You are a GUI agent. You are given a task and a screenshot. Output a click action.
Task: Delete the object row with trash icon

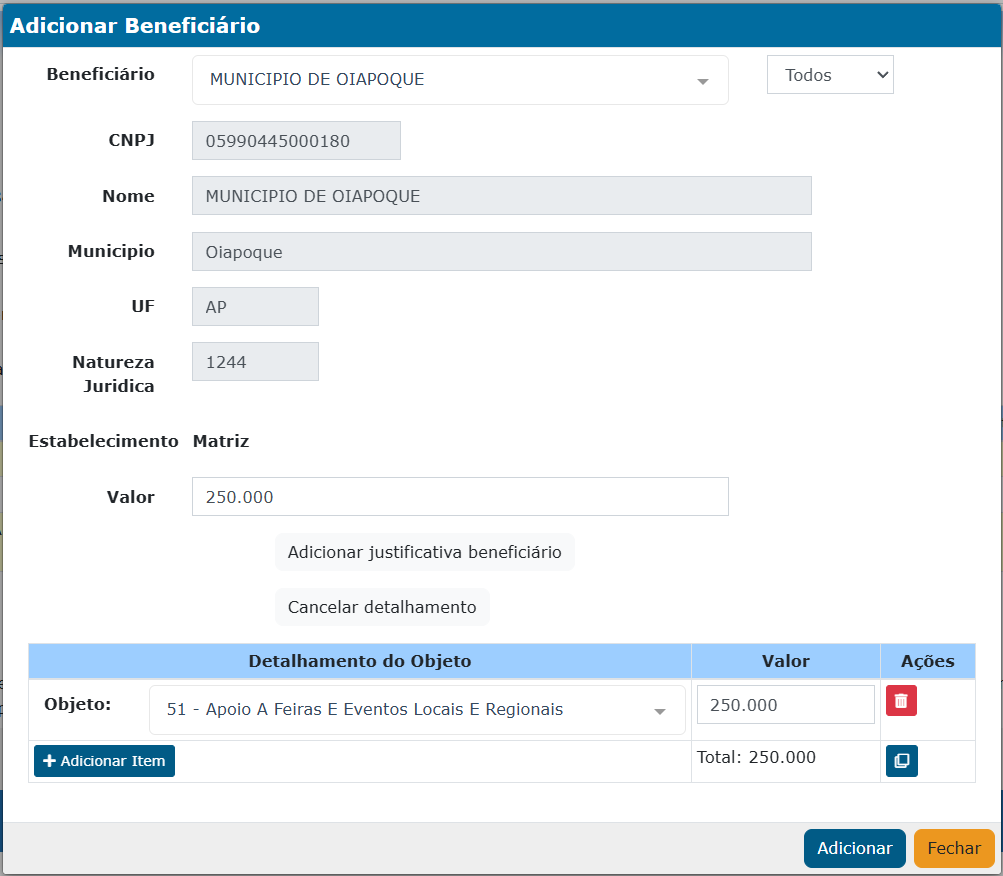[x=901, y=701]
